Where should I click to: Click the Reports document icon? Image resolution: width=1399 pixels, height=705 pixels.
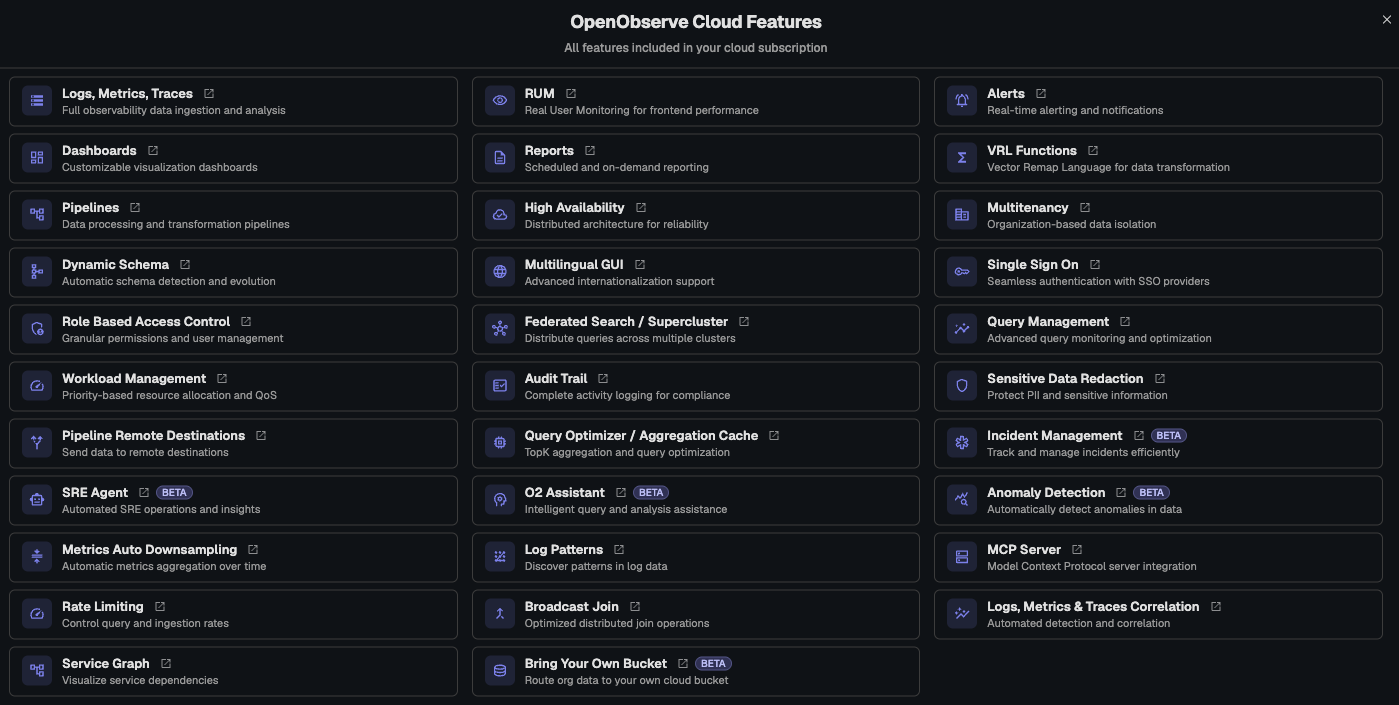point(500,158)
